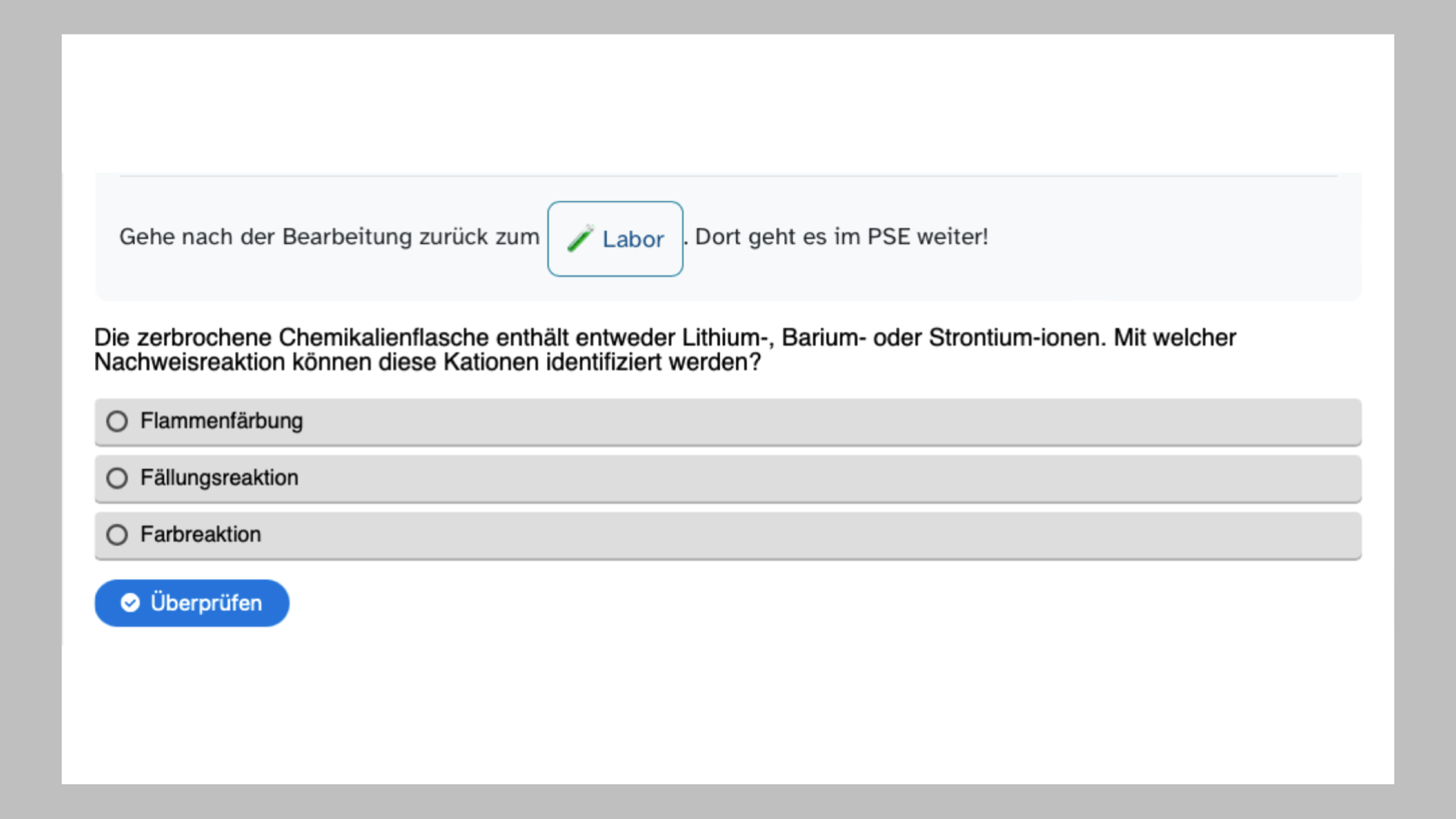The width and height of the screenshot is (1456, 819).
Task: Click the Farbreaktion answer label text
Action: click(x=200, y=535)
